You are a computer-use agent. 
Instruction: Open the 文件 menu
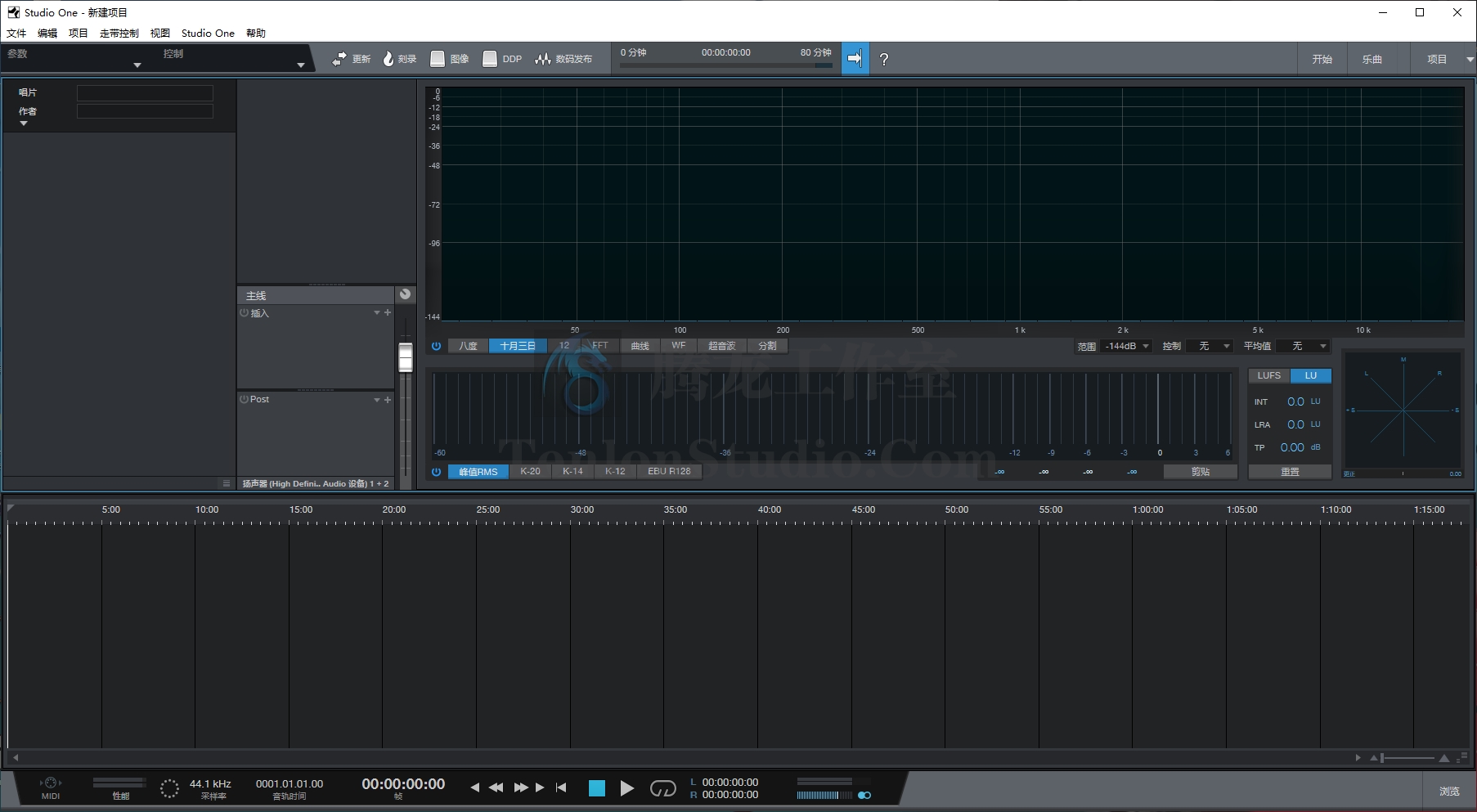pyautogui.click(x=16, y=34)
